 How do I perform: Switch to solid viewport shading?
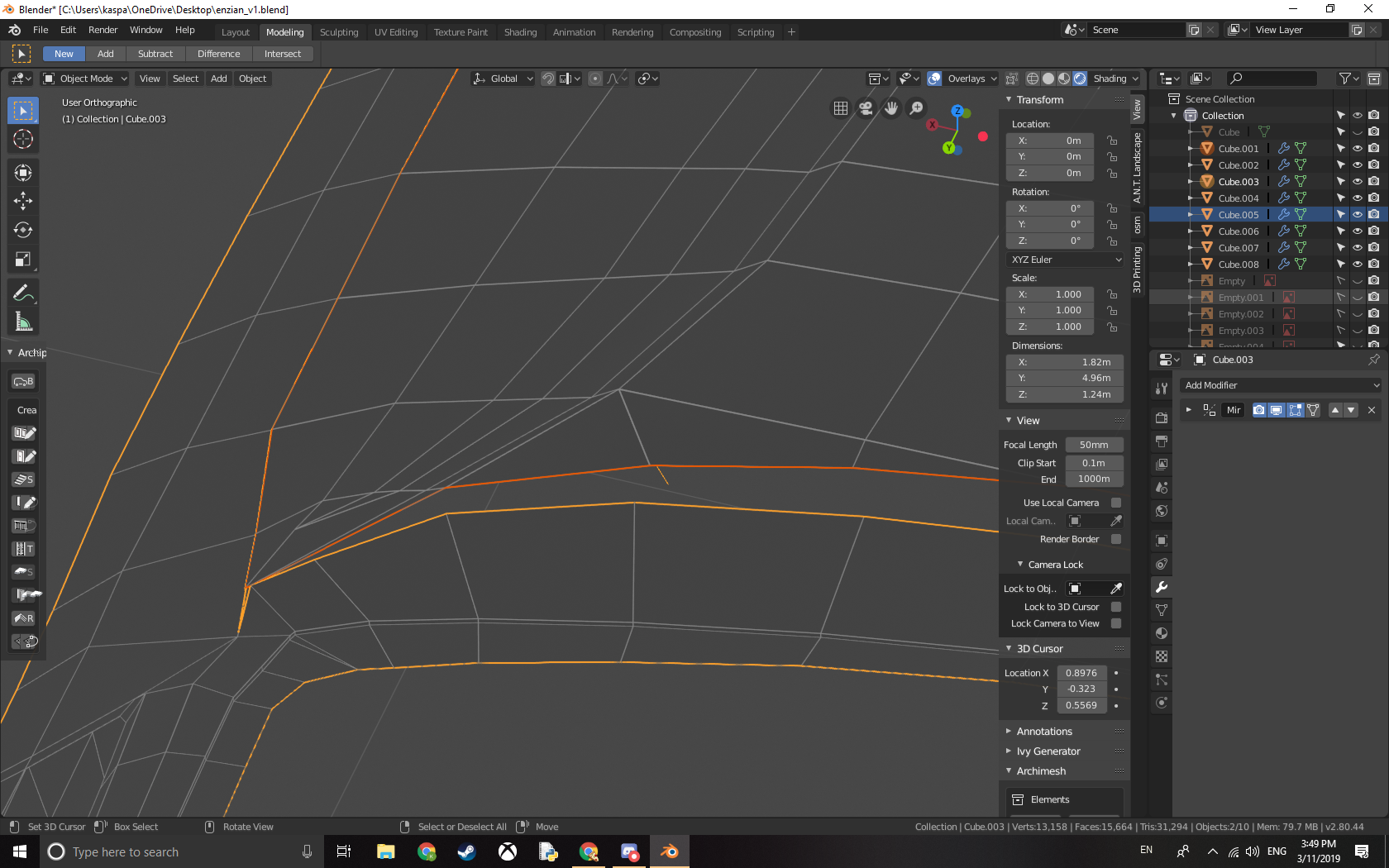pos(1048,79)
